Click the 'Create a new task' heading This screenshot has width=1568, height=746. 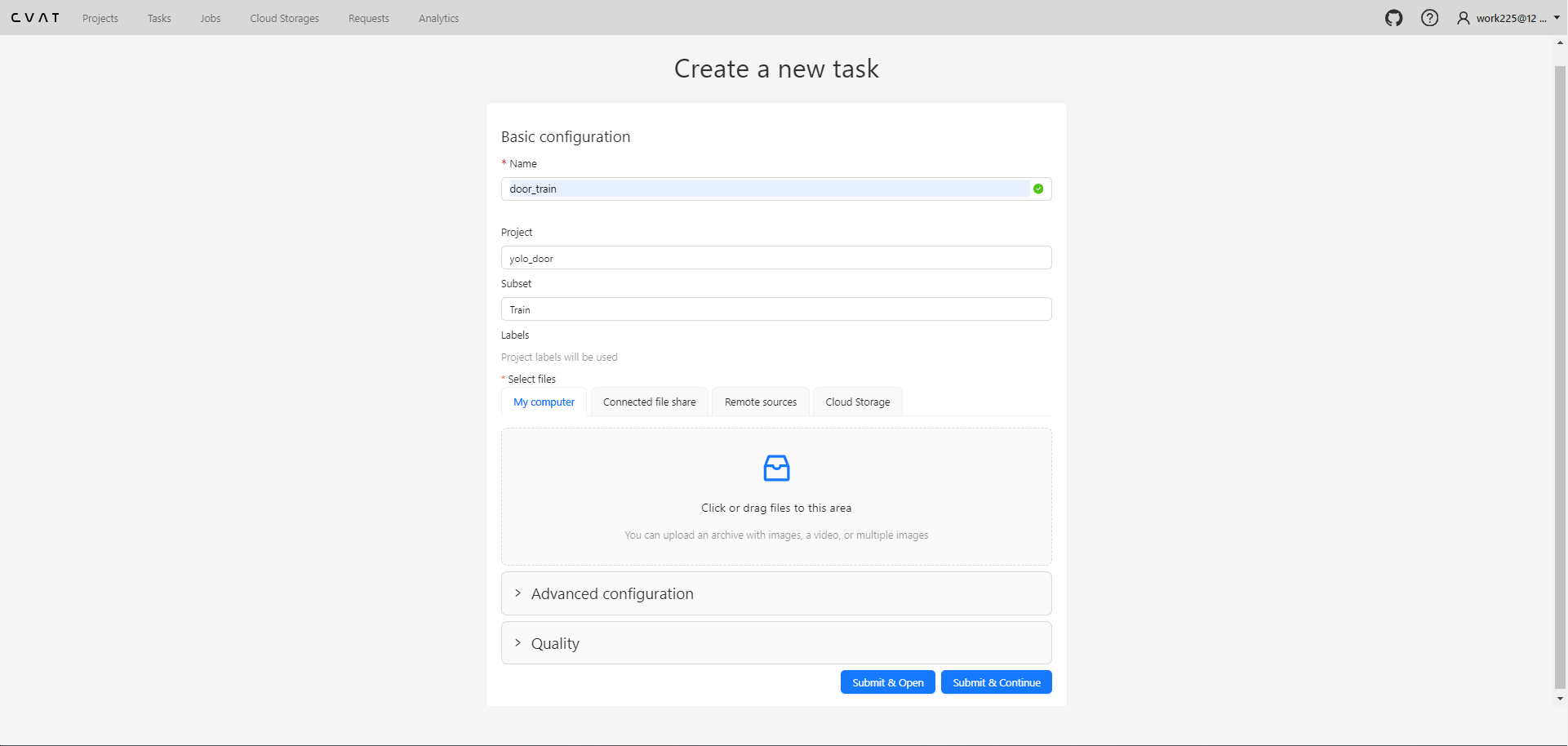776,69
